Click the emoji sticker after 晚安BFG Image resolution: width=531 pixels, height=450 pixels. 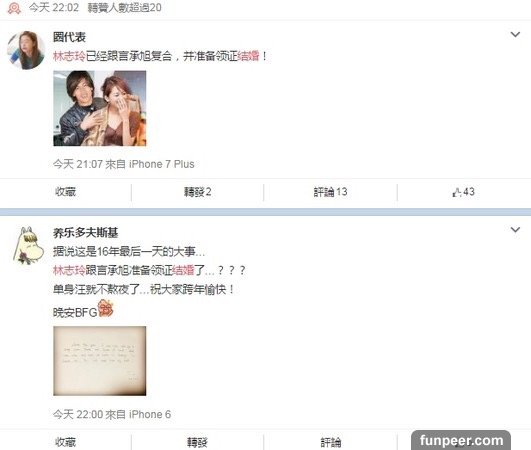pyautogui.click(x=105, y=308)
